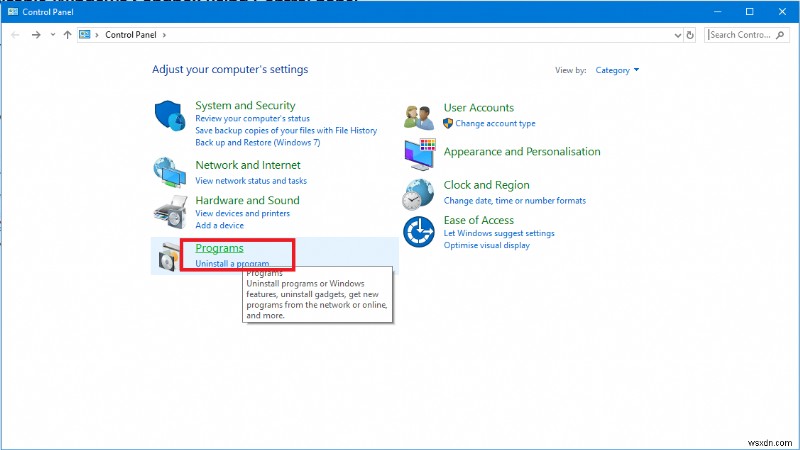Click the Control Panel title bar icon
This screenshot has height=450, width=800.
tap(13, 11)
